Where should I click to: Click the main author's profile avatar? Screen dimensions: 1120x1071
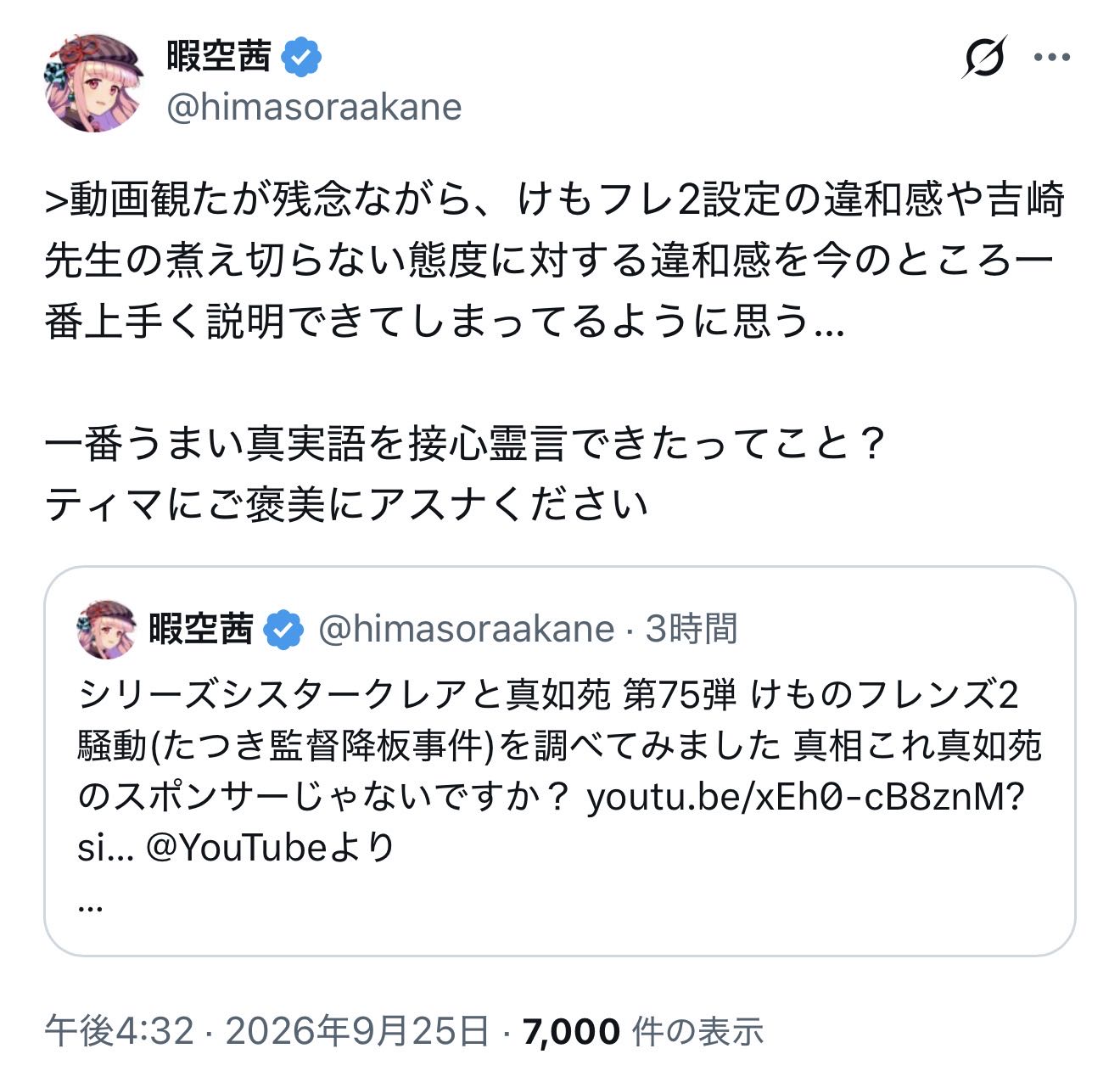(x=93, y=82)
